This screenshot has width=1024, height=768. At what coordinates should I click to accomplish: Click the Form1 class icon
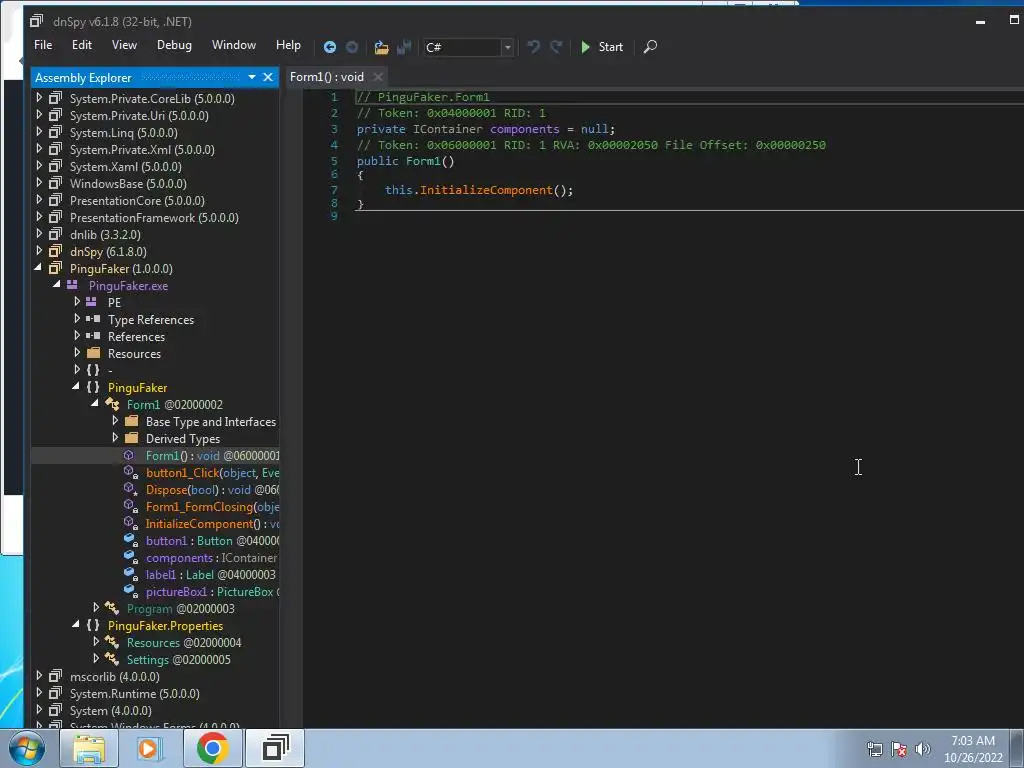pos(112,404)
